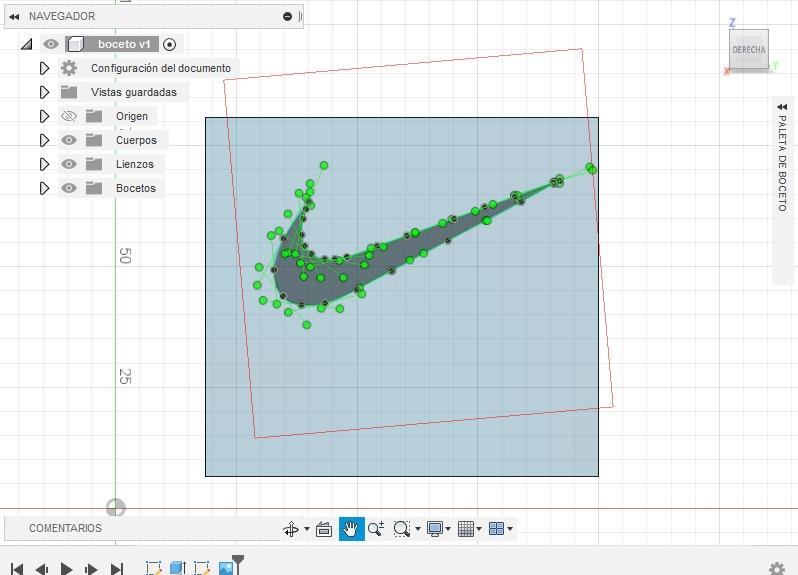This screenshot has width=798, height=575.
Task: Open the Grid and Snaps dropdown arrow
Action: point(479,529)
